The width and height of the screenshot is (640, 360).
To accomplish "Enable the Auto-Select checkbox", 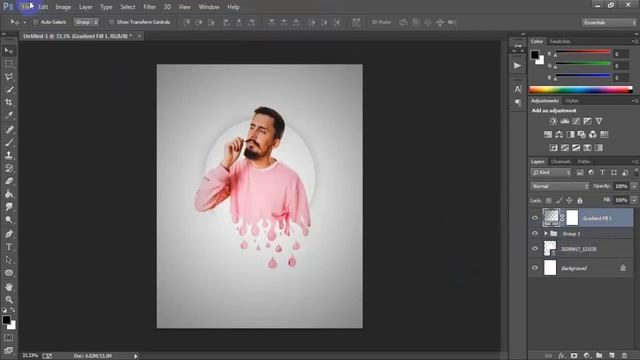I will click(x=36, y=22).
